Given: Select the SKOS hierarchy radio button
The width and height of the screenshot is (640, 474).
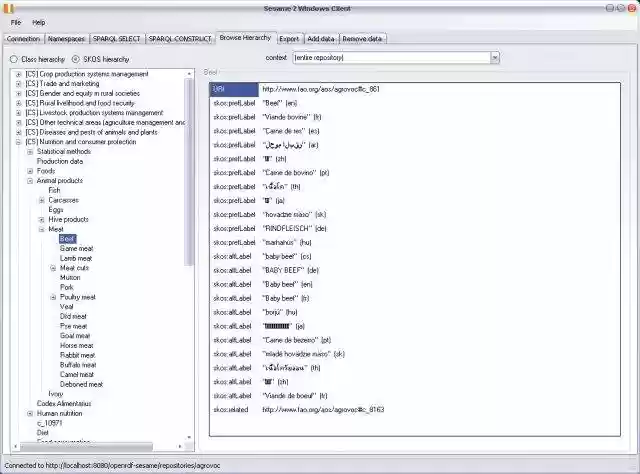Looking at the screenshot, I should [76, 59].
